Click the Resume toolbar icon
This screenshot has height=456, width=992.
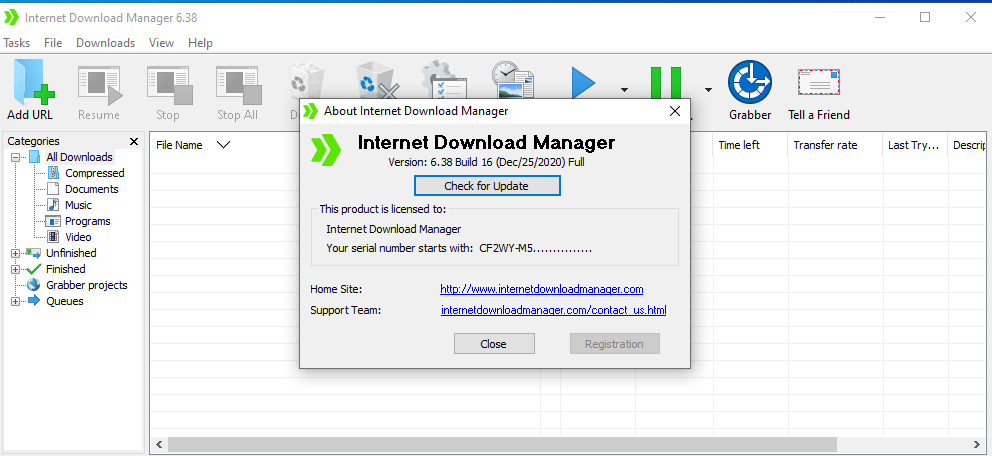click(99, 86)
